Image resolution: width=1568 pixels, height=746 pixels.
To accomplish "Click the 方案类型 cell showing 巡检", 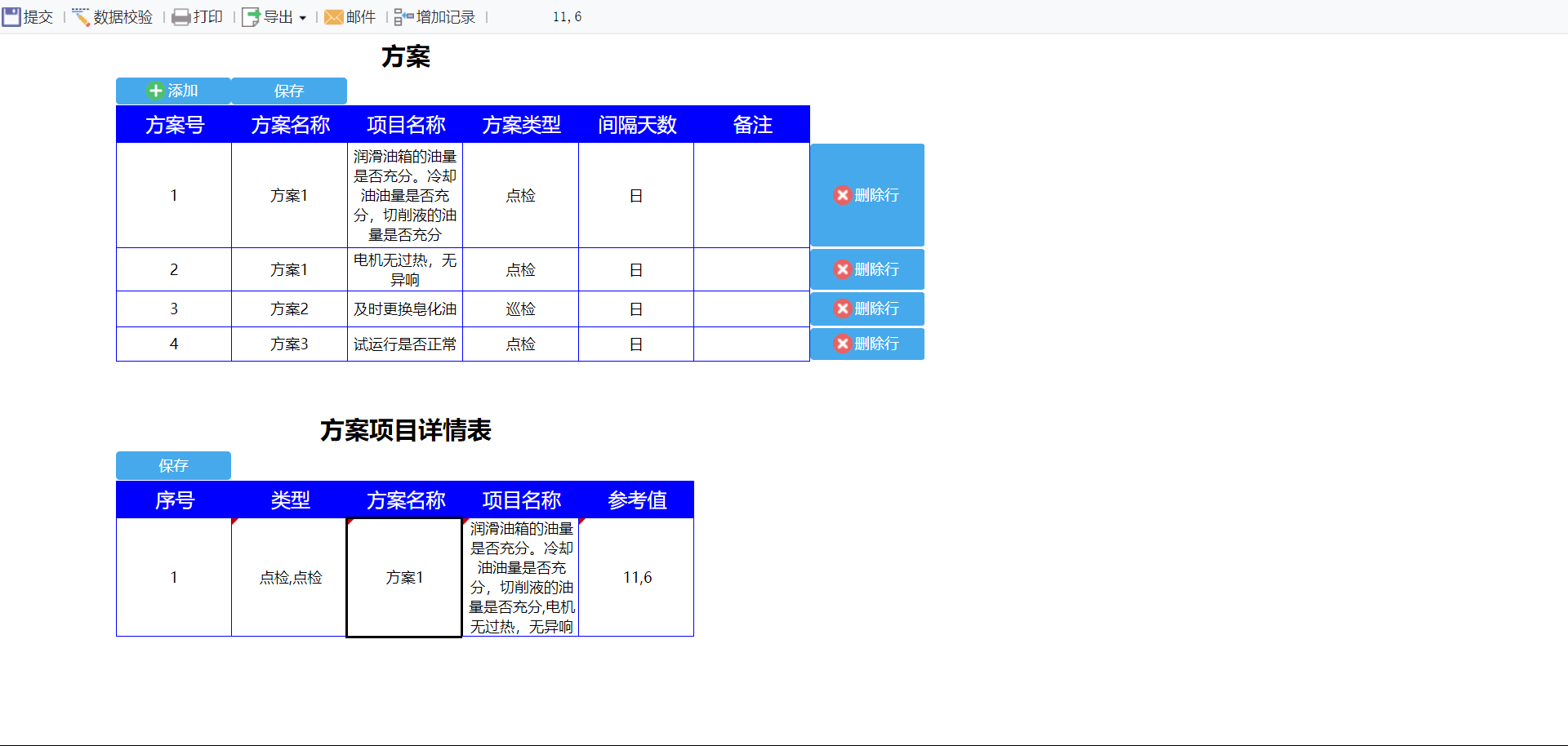I will 520,309.
